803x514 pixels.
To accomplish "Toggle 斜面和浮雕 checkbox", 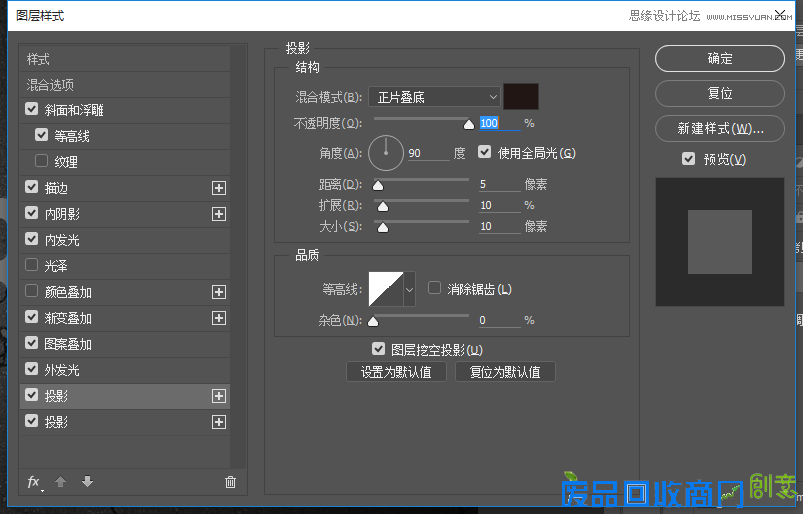I will pos(32,109).
